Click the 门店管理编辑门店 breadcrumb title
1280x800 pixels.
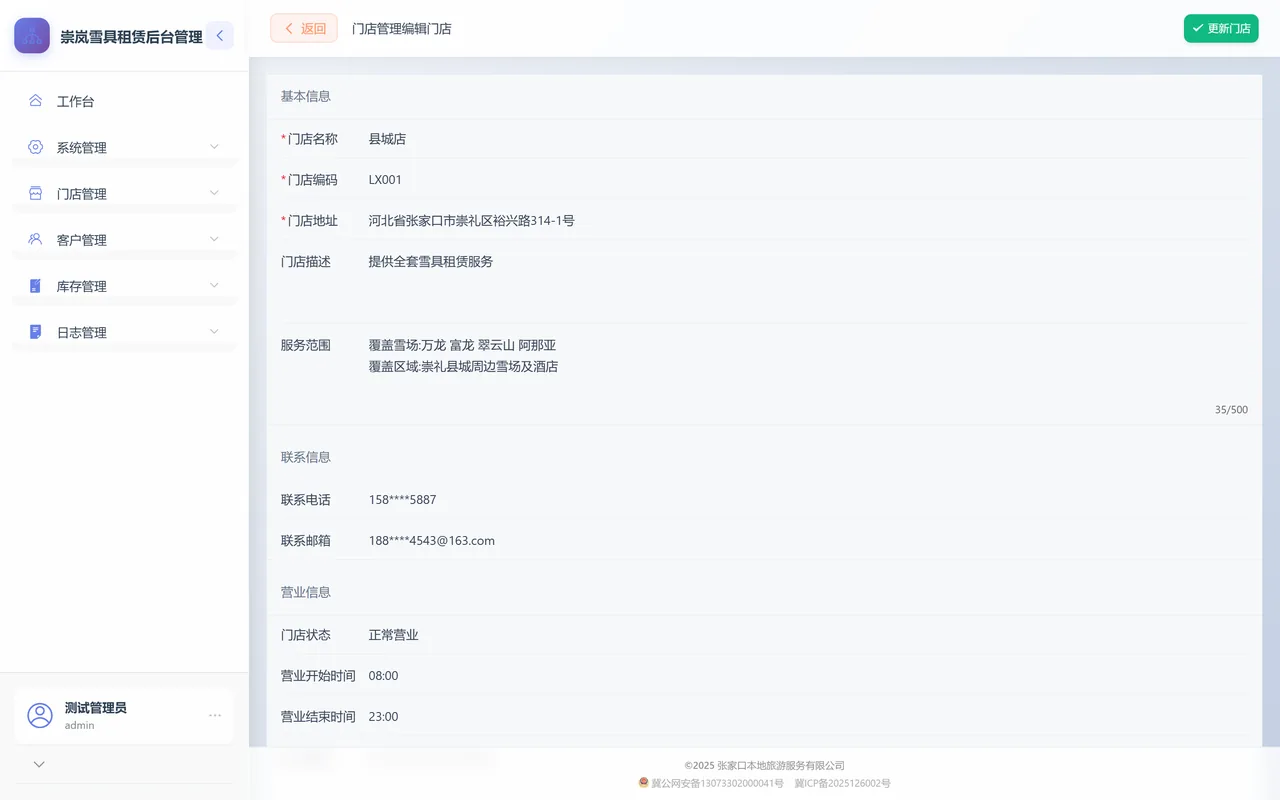(402, 29)
